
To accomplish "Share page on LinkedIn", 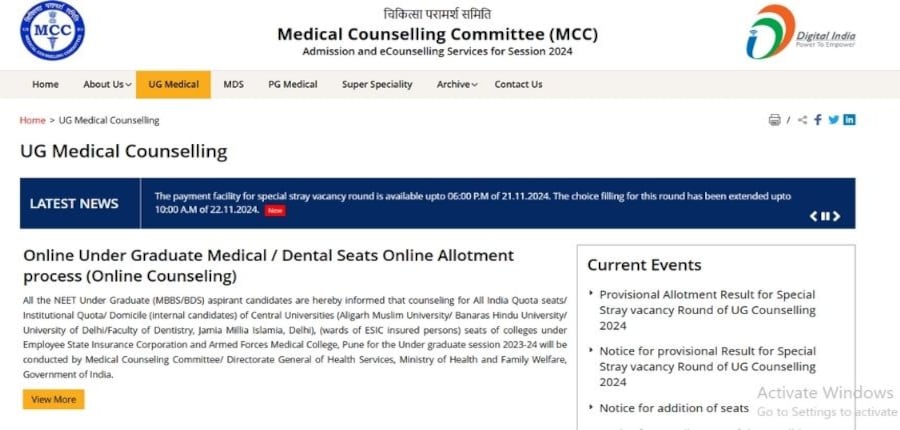I will point(849,120).
